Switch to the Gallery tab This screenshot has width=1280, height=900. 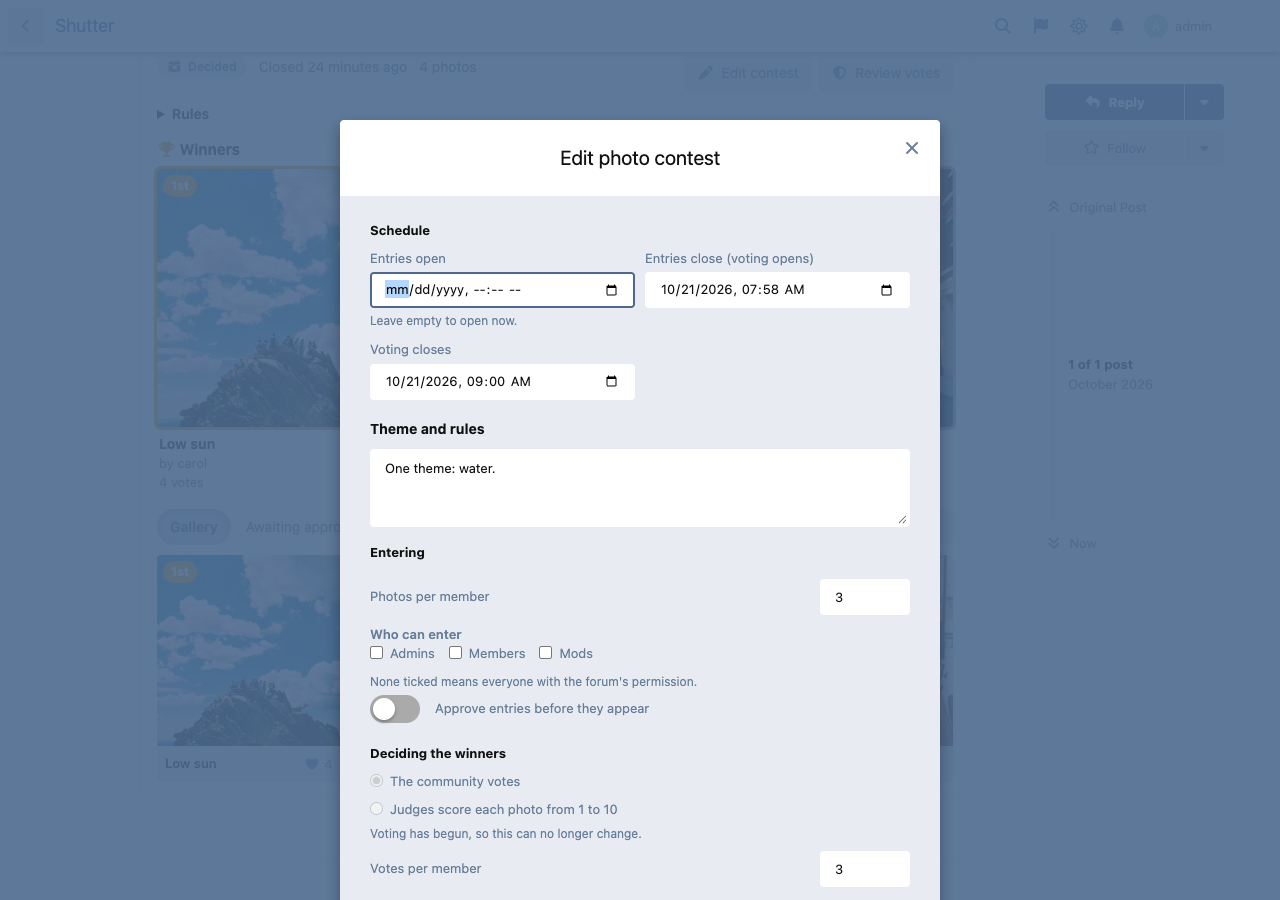[x=194, y=527]
